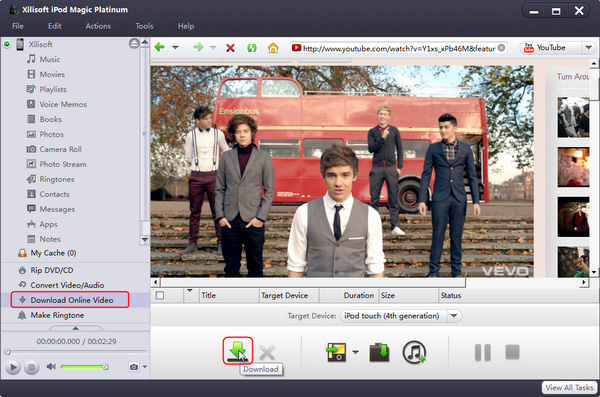
Task: Open Messages in the sidebar
Action: [57, 209]
